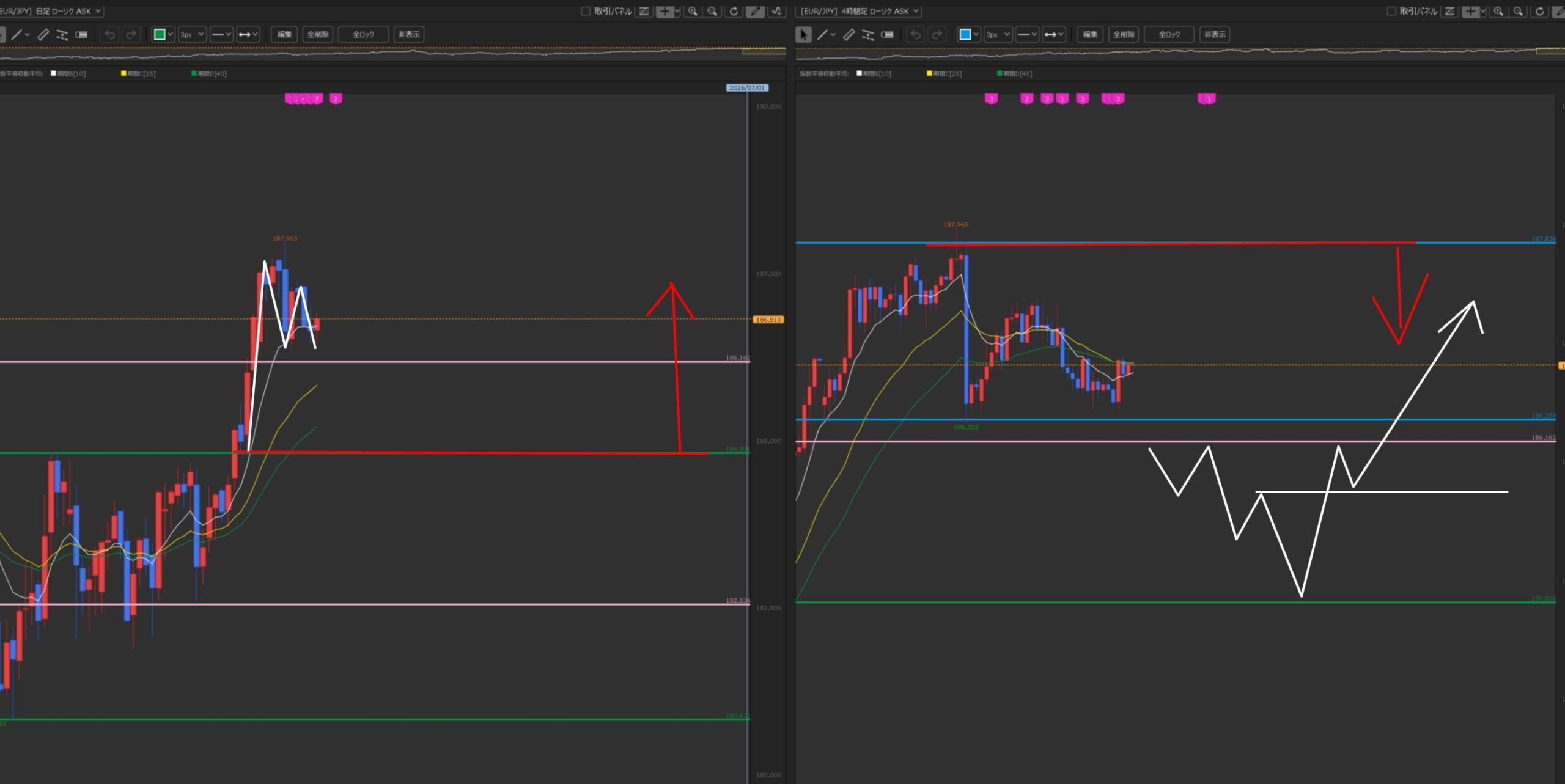Open the 4時間足 ローソク ASK timeframe selector

pos(859,11)
